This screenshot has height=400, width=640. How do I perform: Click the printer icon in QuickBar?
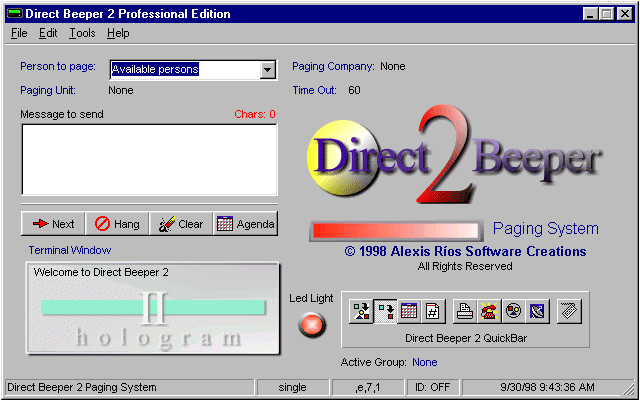(465, 311)
